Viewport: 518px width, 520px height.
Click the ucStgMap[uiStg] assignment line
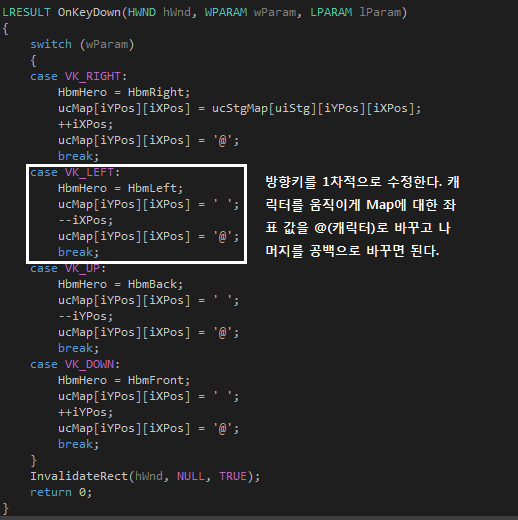click(239, 108)
